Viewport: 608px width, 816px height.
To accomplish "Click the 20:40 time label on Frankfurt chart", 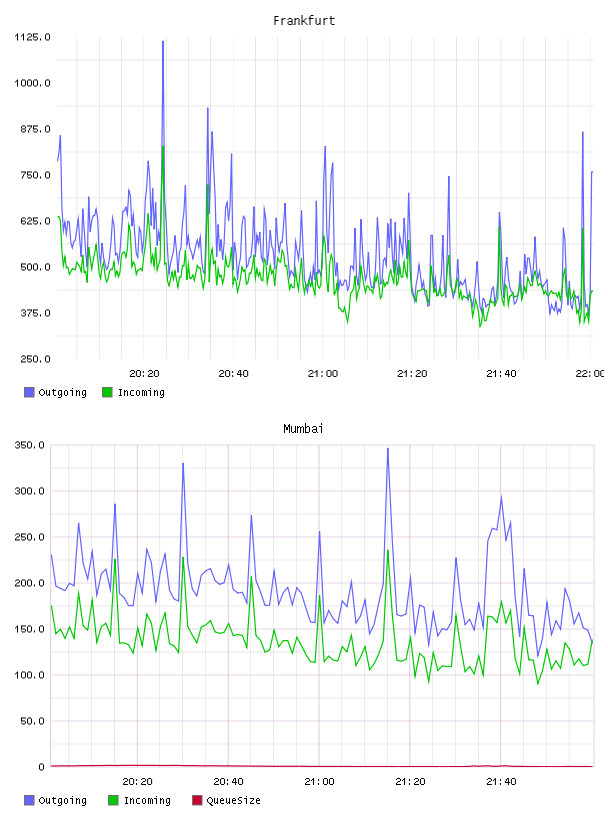I will pos(233,374).
